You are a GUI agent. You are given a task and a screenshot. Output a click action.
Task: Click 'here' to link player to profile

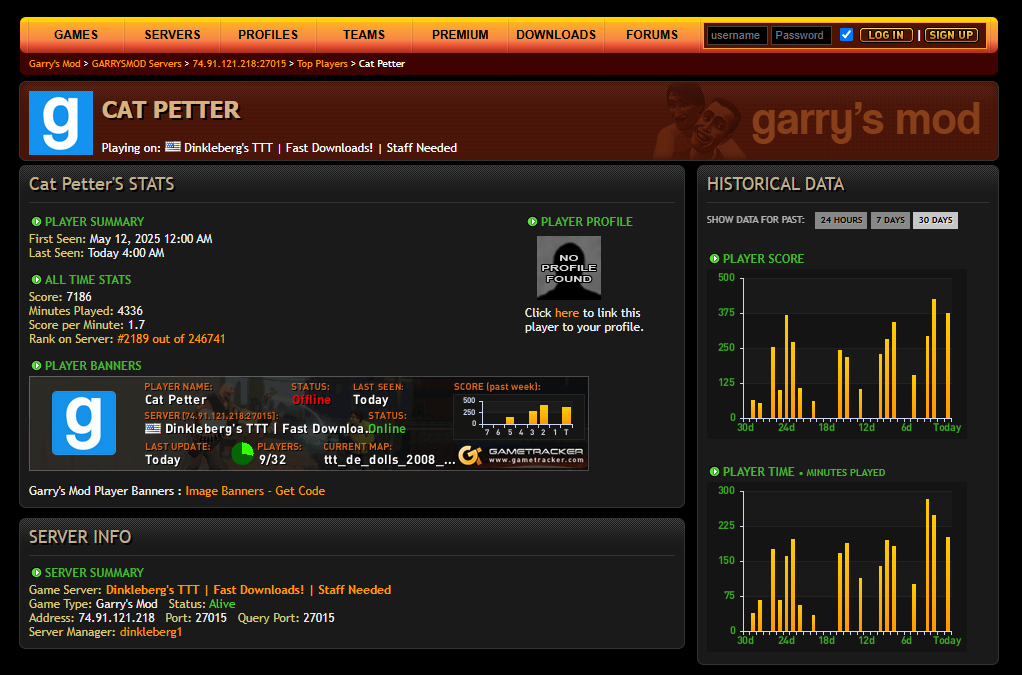pyautogui.click(x=566, y=313)
